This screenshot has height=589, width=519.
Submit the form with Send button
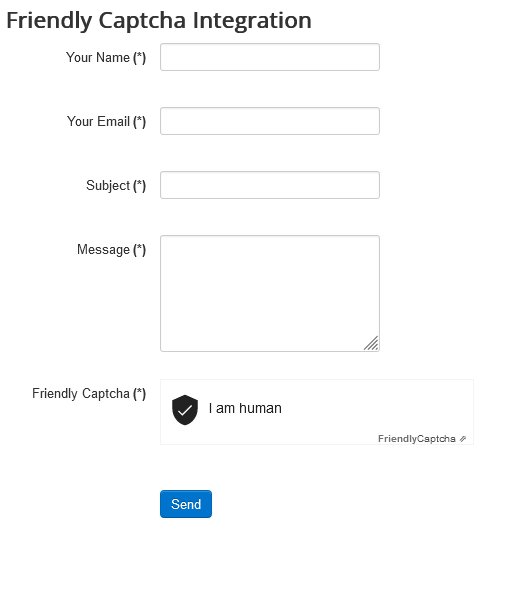186,504
